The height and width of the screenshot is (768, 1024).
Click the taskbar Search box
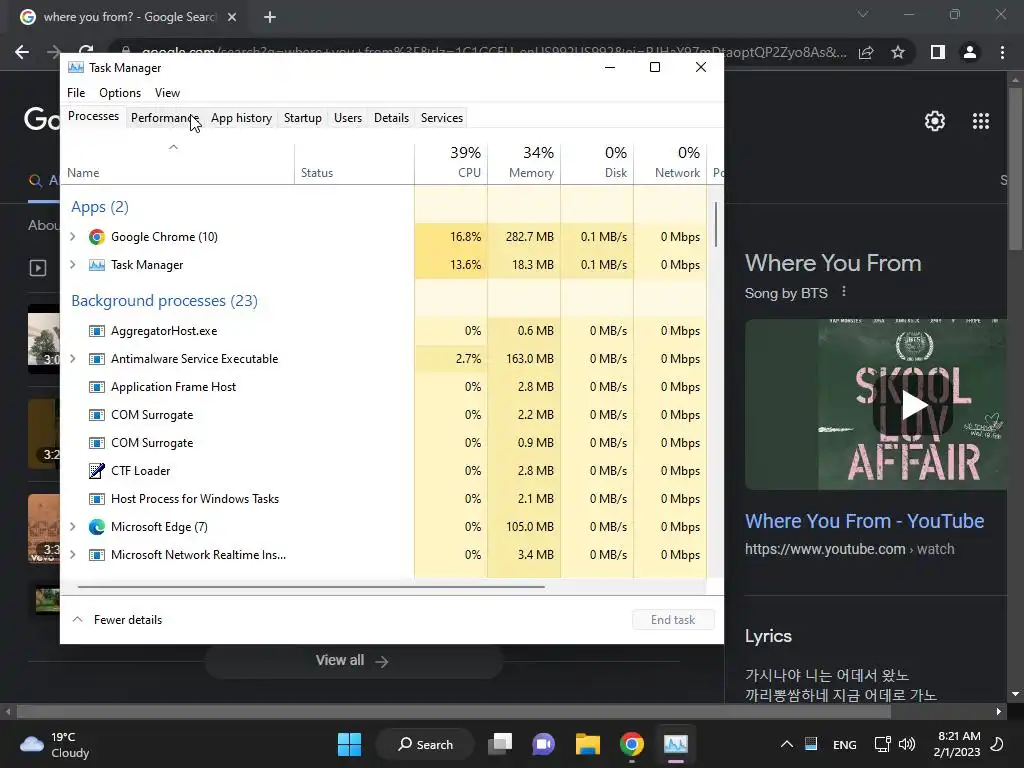[x=425, y=744]
